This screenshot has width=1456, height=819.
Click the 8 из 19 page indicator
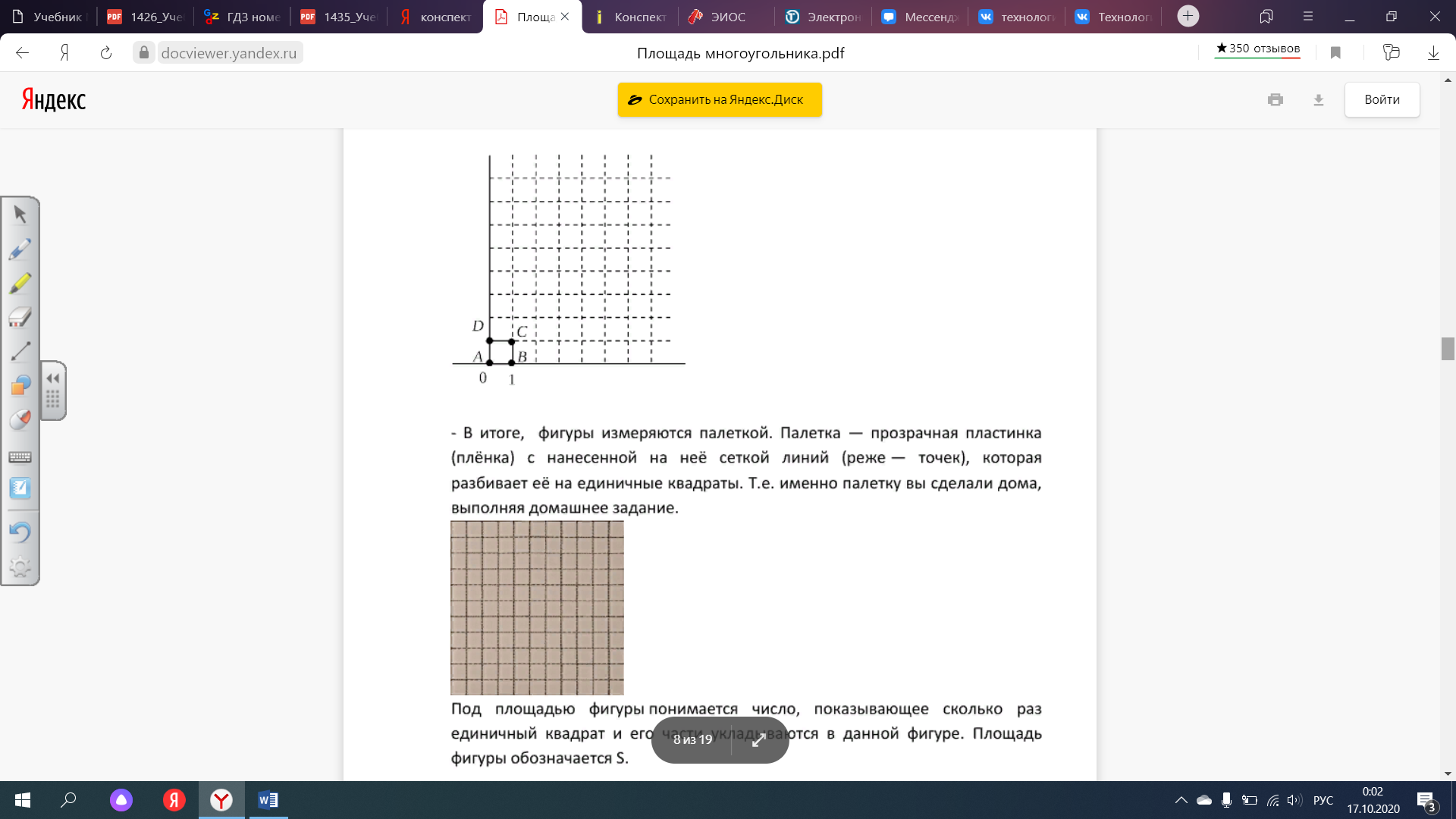692,739
